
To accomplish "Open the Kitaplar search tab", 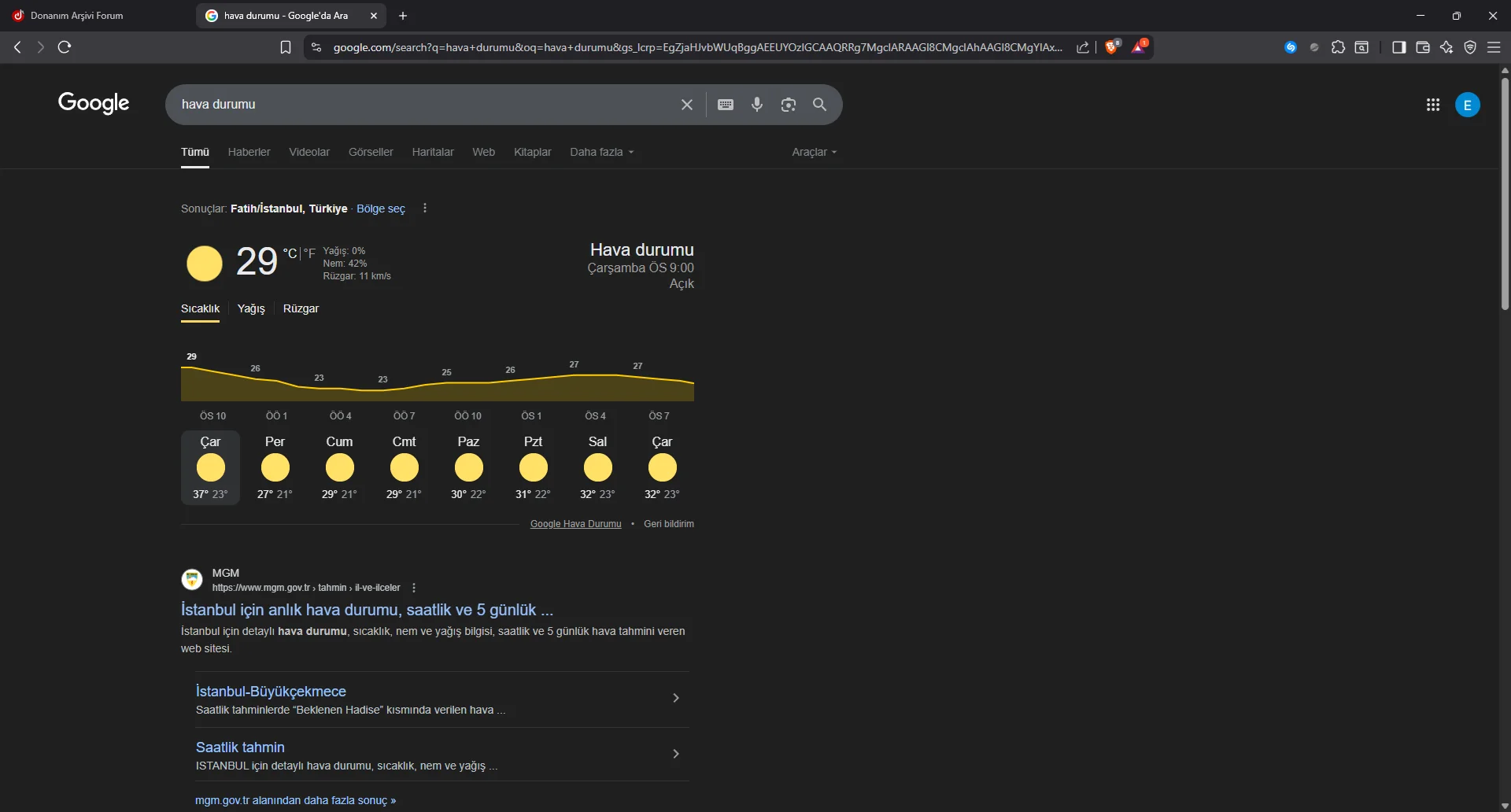I will pos(533,152).
